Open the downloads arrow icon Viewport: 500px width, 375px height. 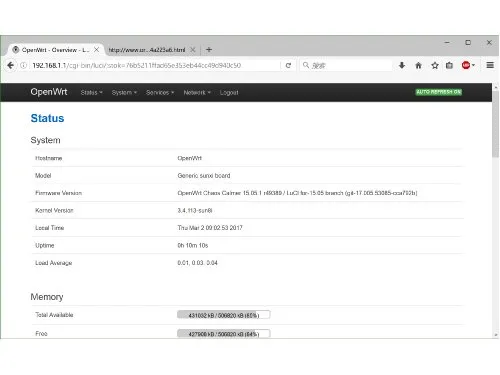point(402,65)
